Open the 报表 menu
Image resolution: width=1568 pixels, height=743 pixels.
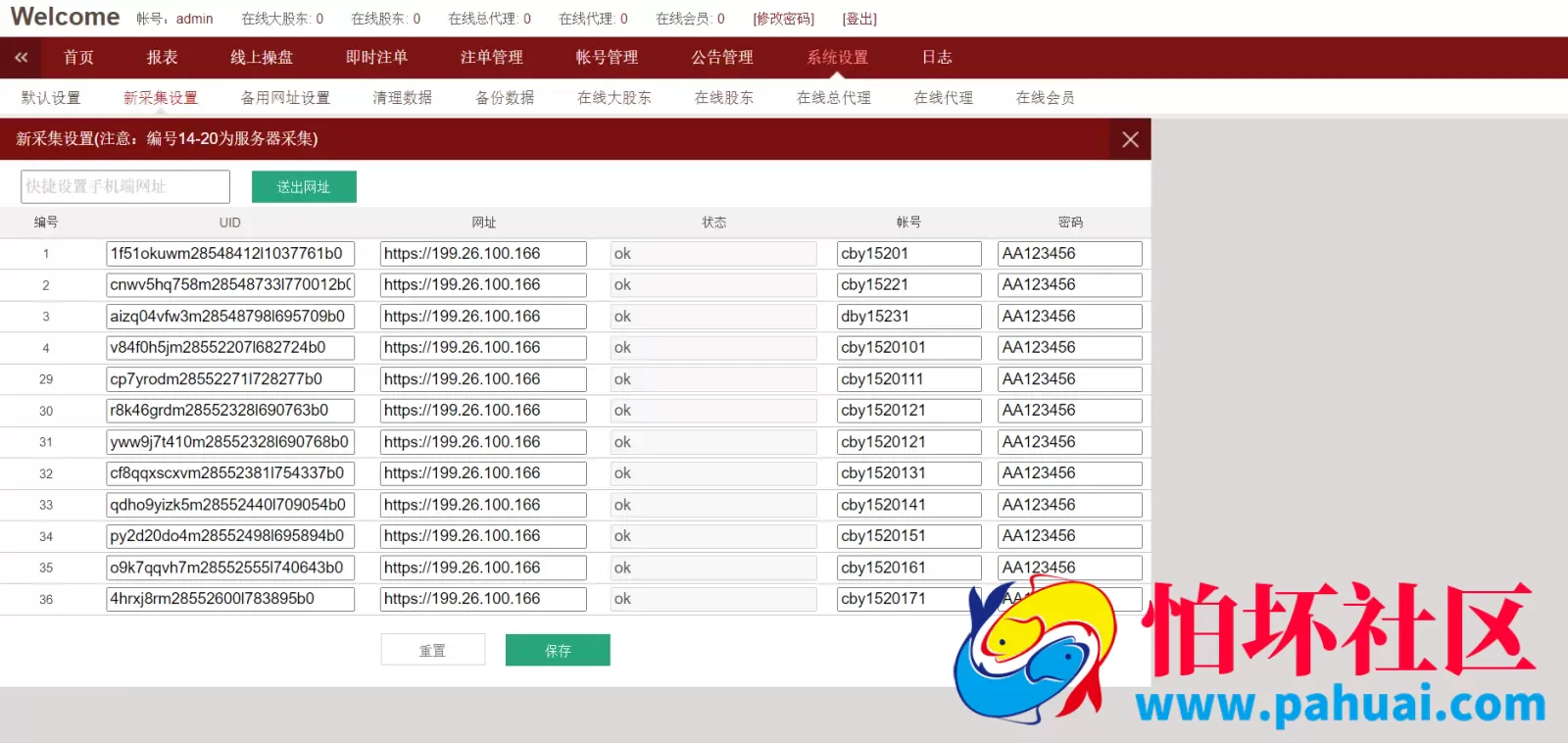[x=163, y=58]
